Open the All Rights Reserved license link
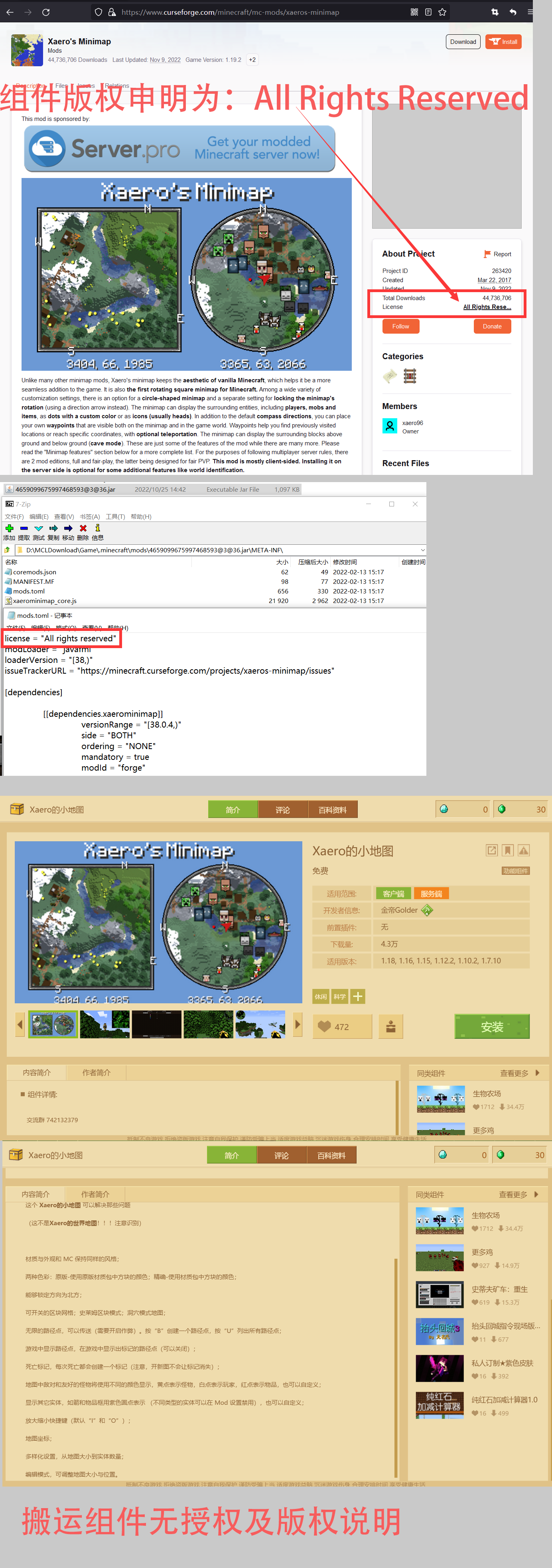Image resolution: width=552 pixels, height=1568 pixels. point(487,307)
